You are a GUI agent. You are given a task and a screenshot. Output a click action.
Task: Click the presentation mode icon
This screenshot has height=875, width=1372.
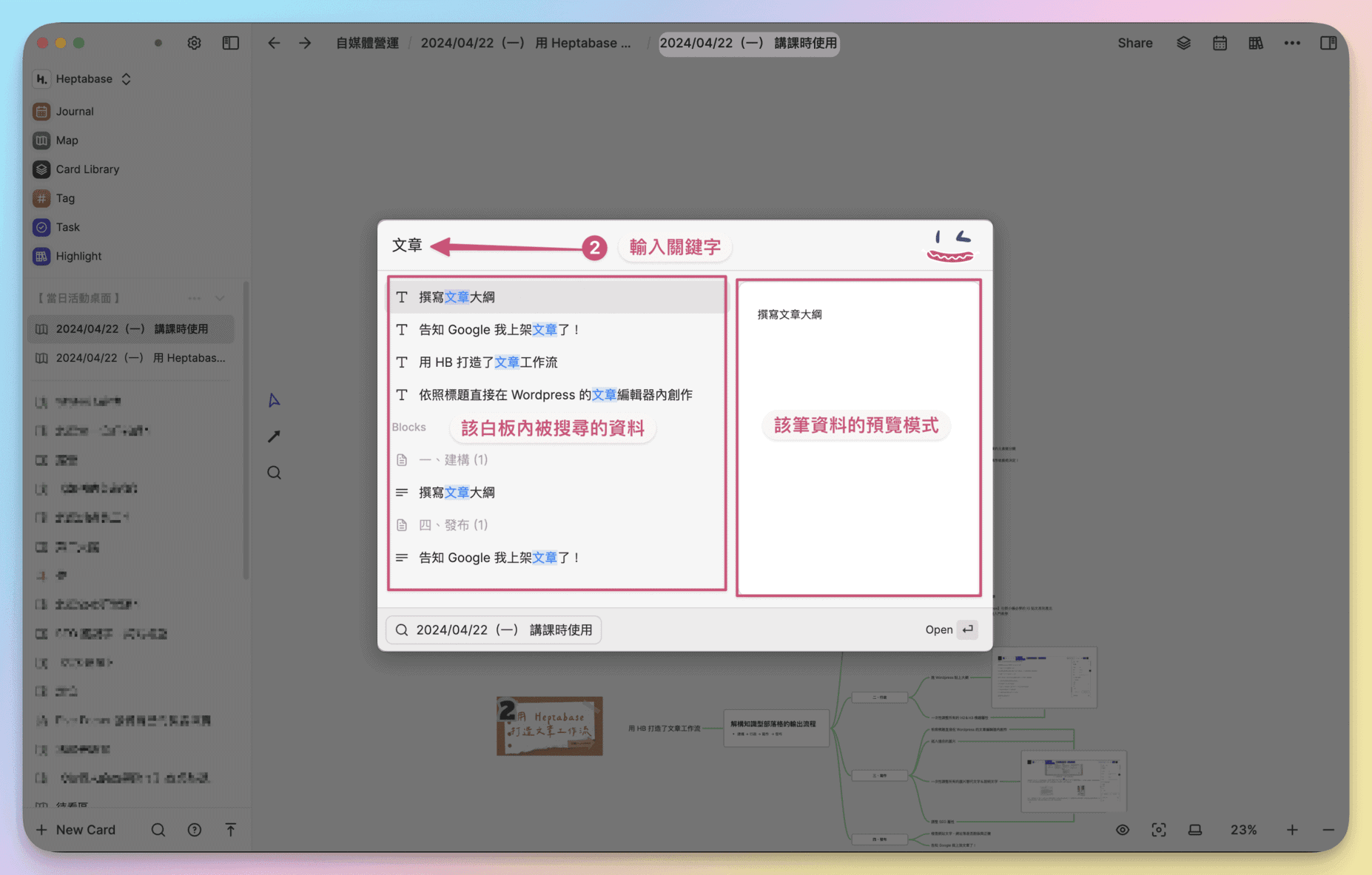coord(1195,830)
